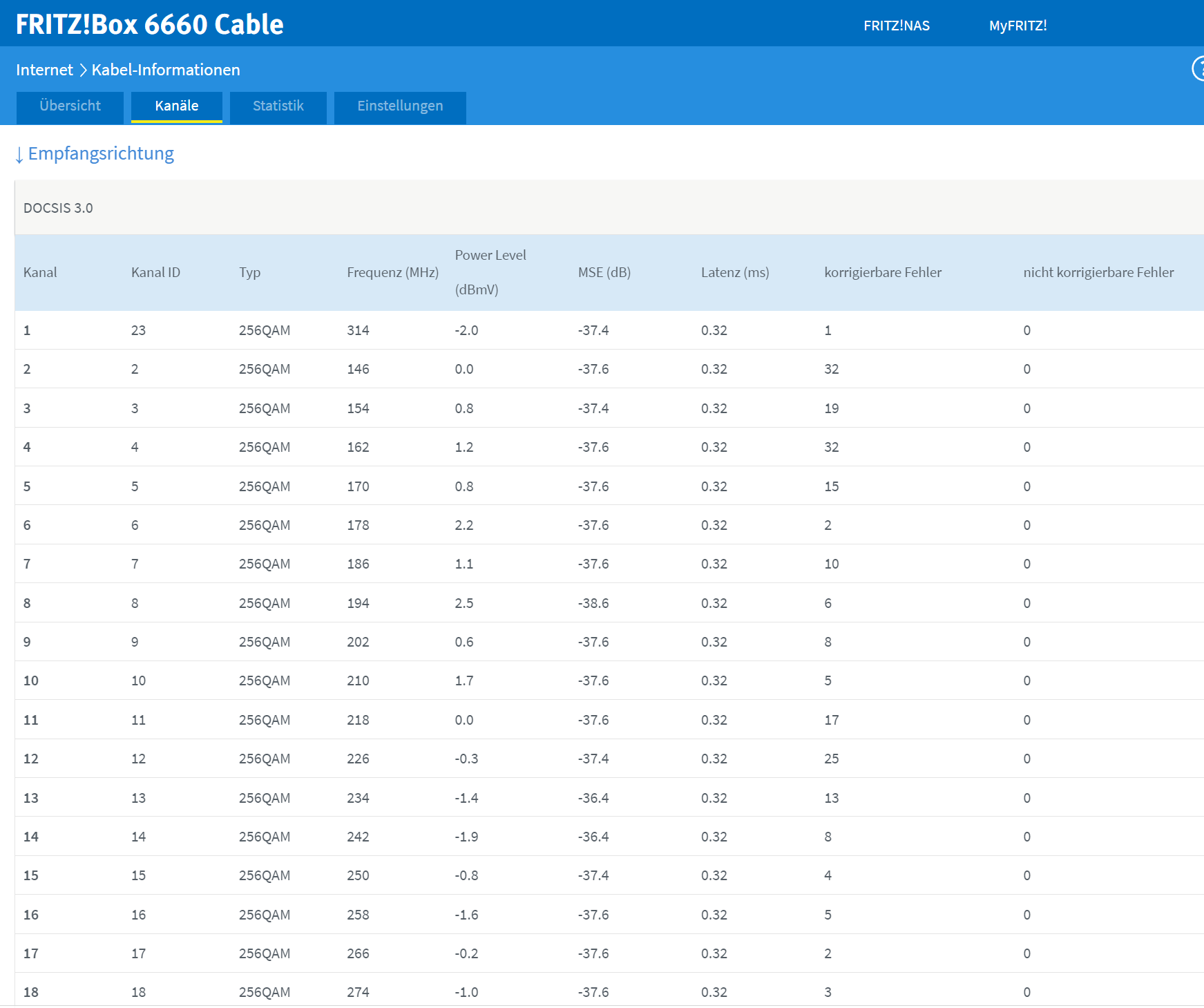The image size is (1204, 1008).
Task: Switch to the Übersicht tab
Action: click(70, 106)
